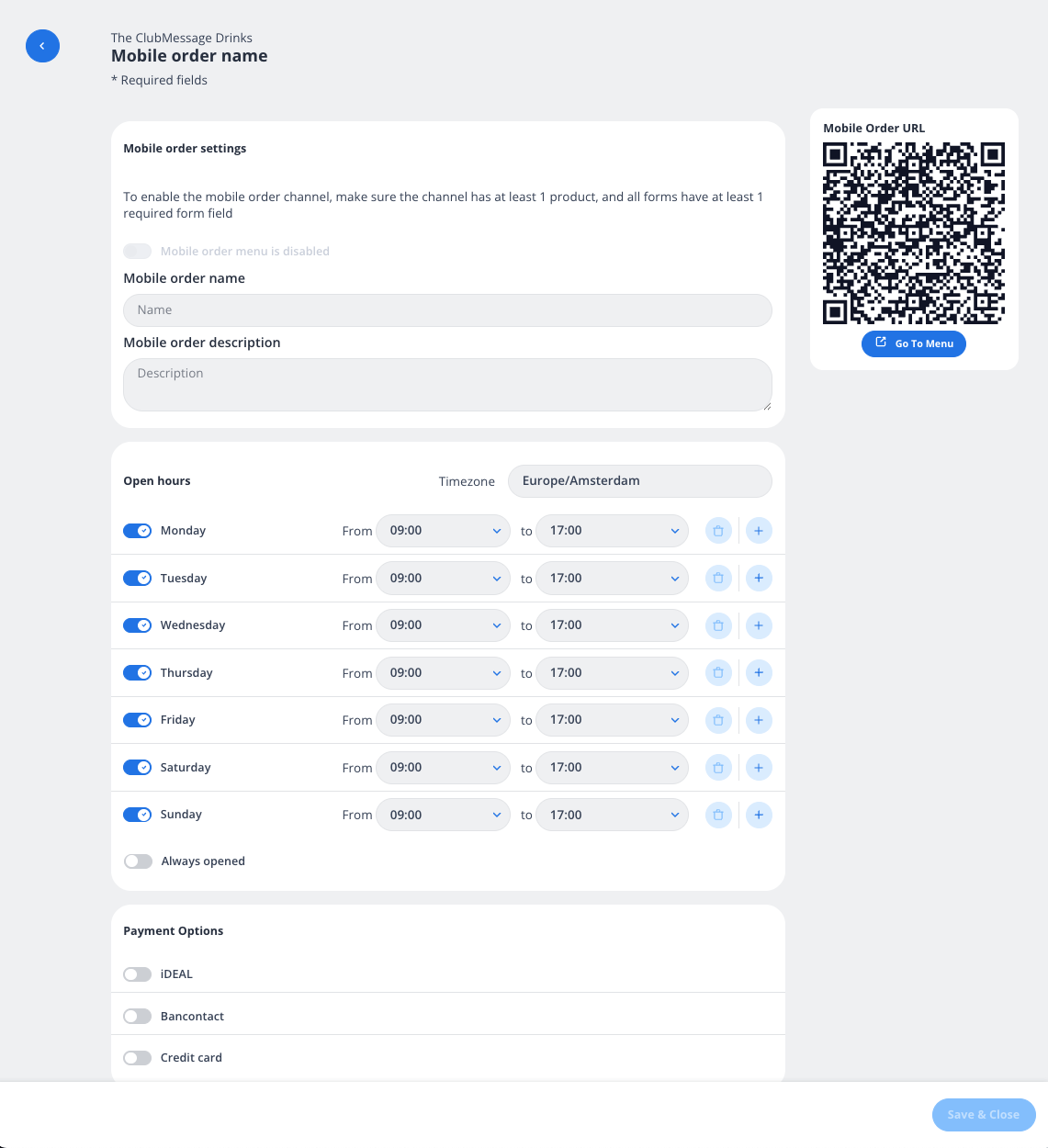Image resolution: width=1048 pixels, height=1148 pixels.
Task: Open the Monday start time dropdown
Action: click(443, 531)
